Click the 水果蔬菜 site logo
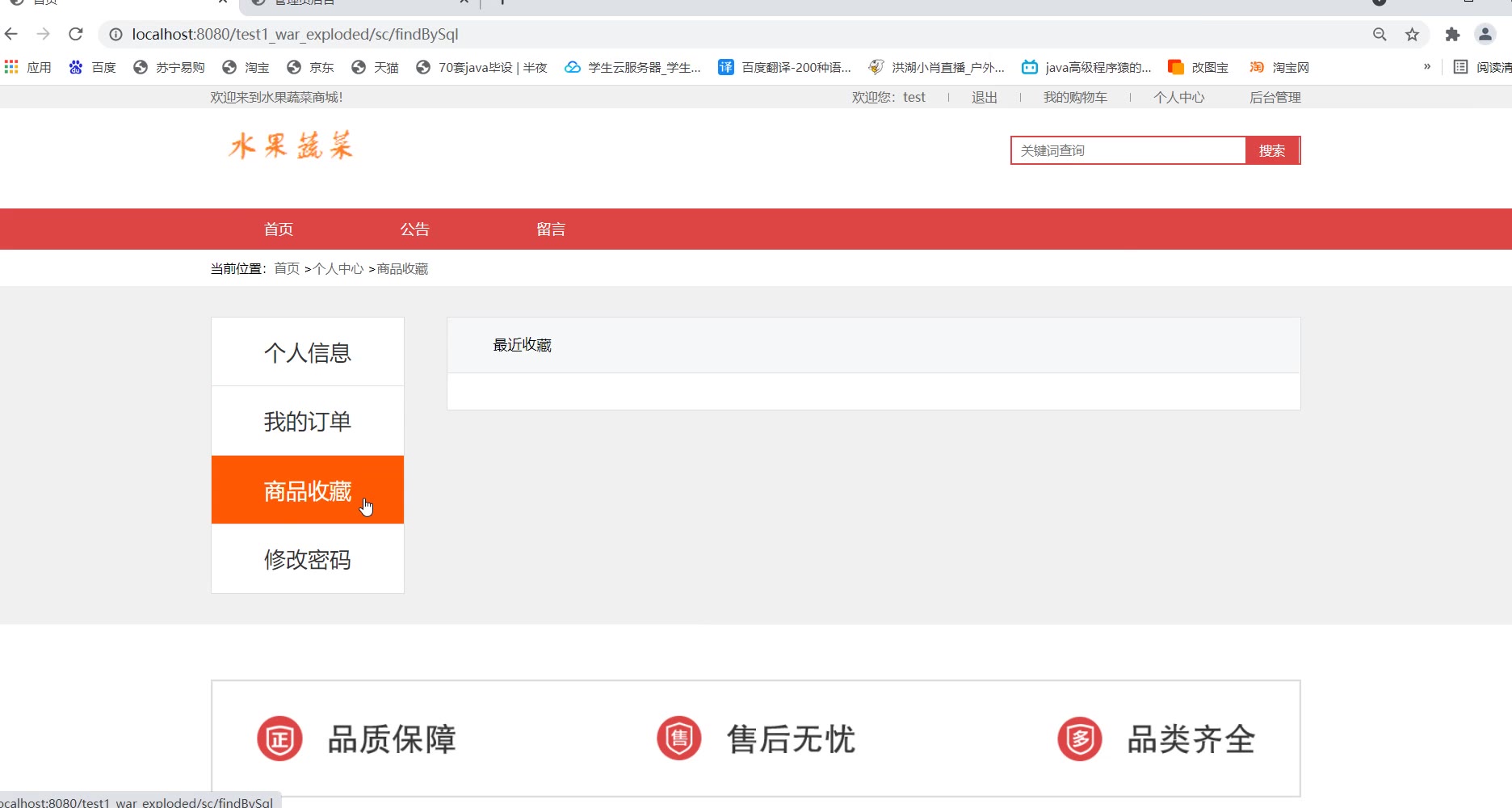The image size is (1512, 808). pyautogui.click(x=291, y=146)
